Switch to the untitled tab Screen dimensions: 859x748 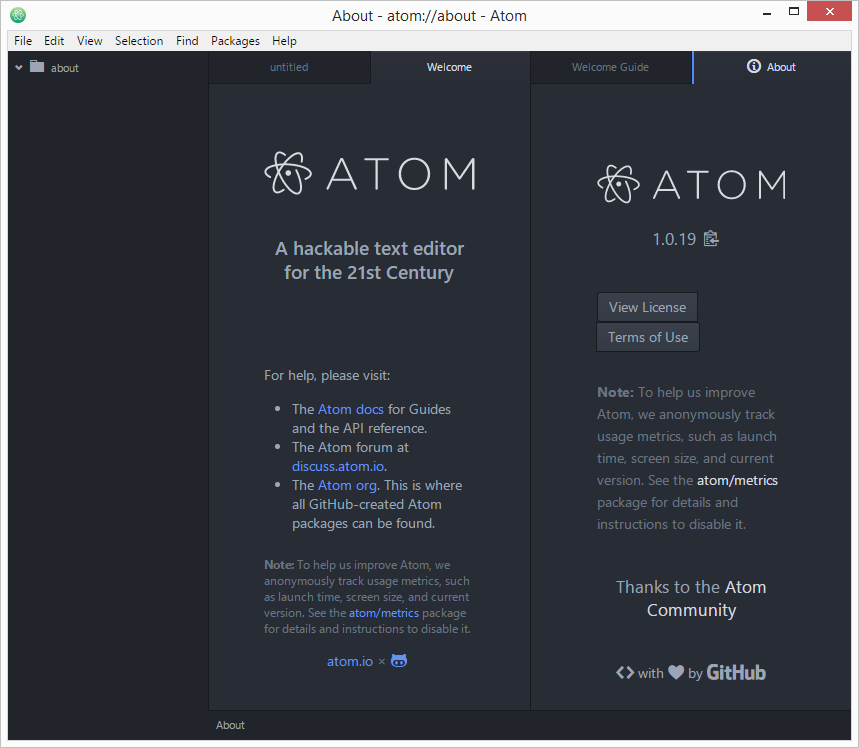coord(289,67)
